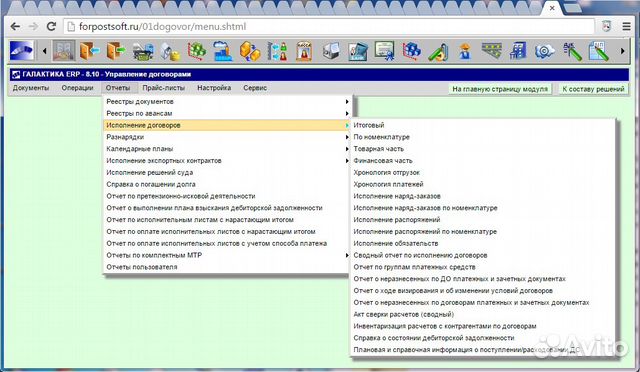
Task: Click the forpostsoft.ru address bar
Action: pos(329,27)
